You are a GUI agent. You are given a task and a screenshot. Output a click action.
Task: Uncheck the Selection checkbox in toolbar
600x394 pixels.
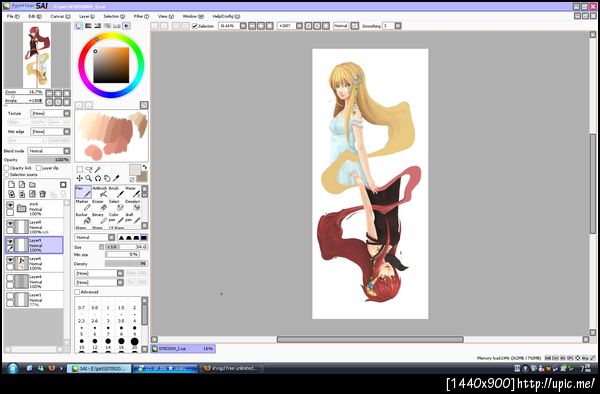[195, 26]
